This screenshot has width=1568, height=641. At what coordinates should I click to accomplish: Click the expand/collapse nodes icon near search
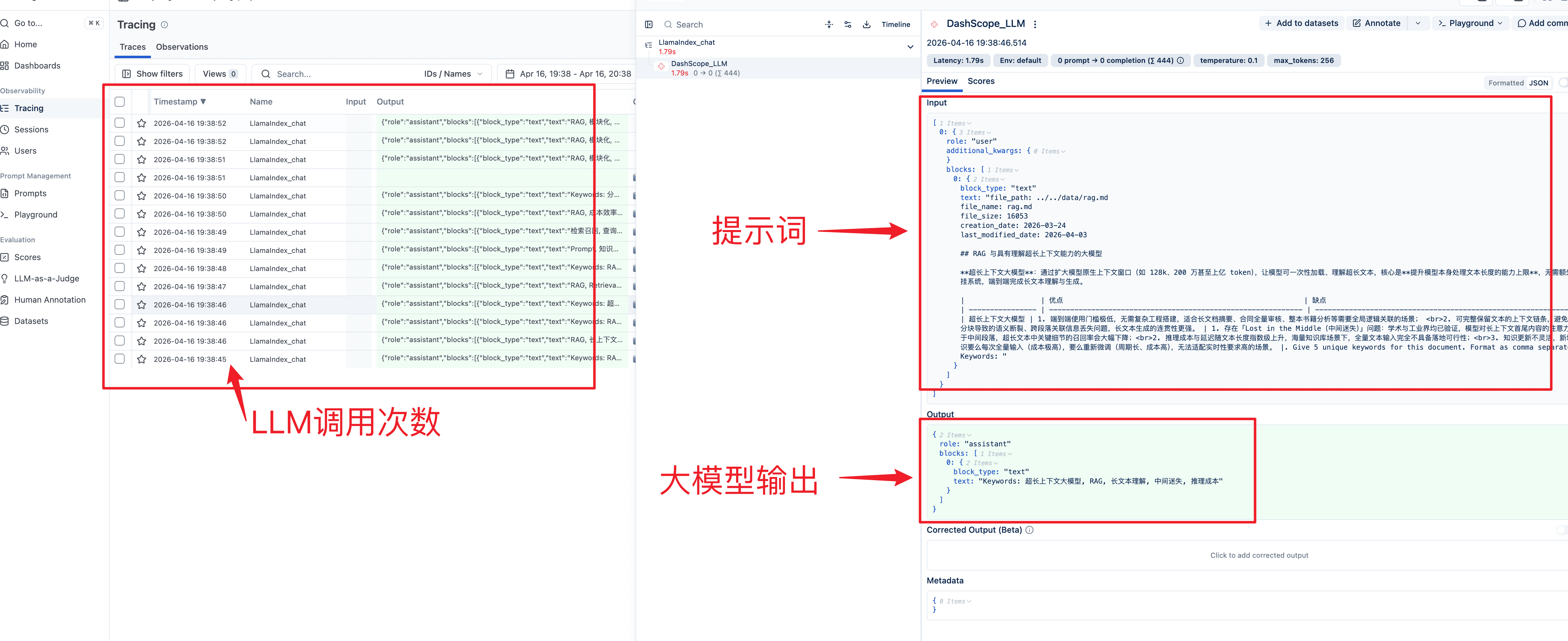828,24
